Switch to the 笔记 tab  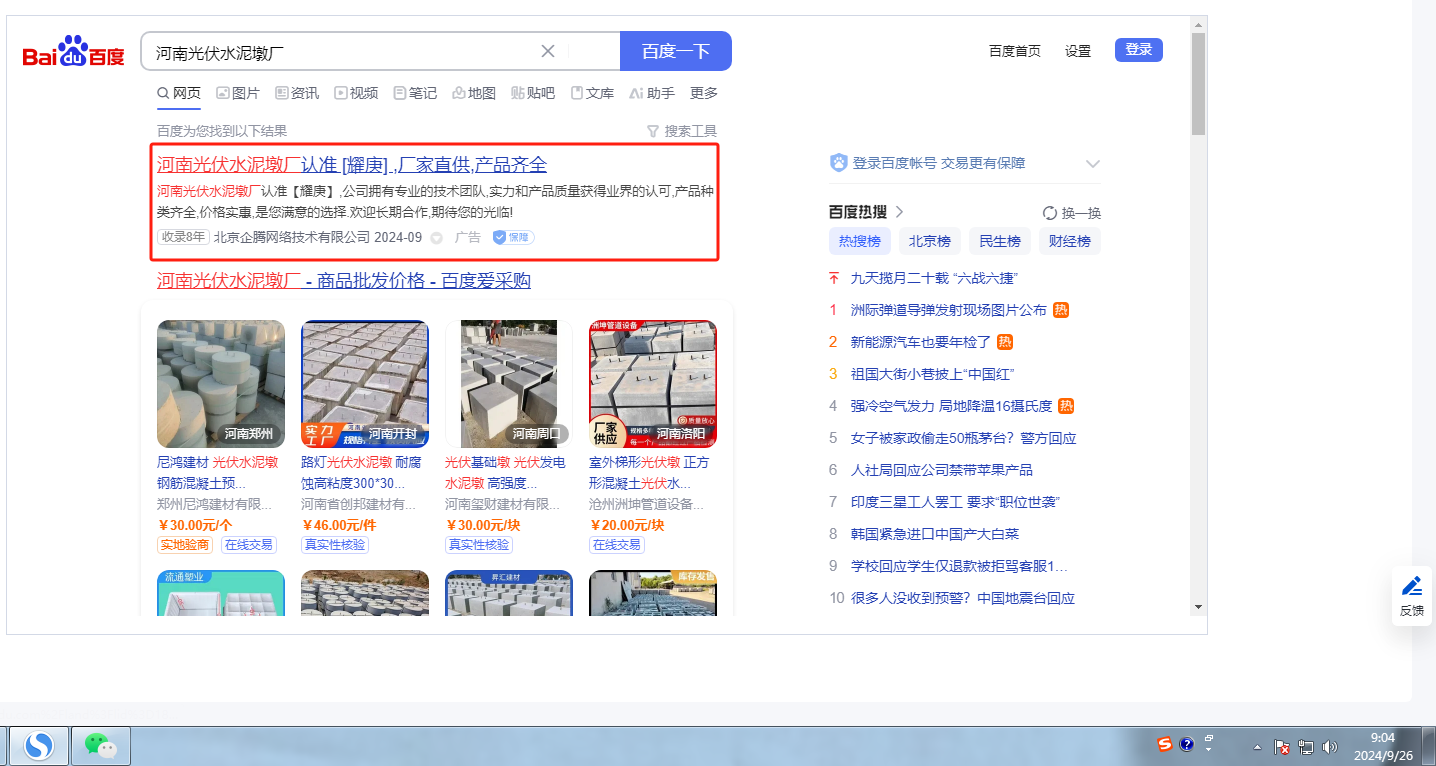(x=415, y=93)
